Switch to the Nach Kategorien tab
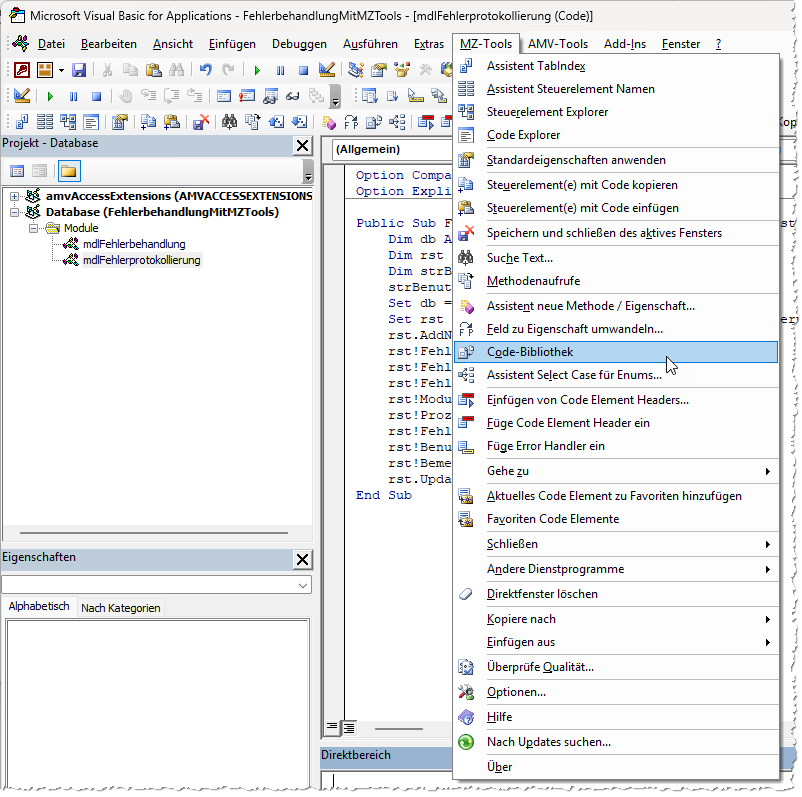The image size is (802, 797). point(119,606)
